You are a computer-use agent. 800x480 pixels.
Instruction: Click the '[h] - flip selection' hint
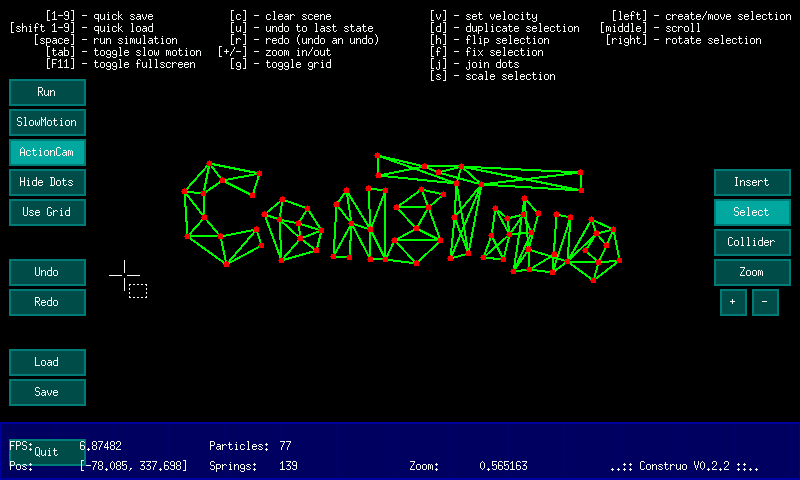click(x=490, y=40)
